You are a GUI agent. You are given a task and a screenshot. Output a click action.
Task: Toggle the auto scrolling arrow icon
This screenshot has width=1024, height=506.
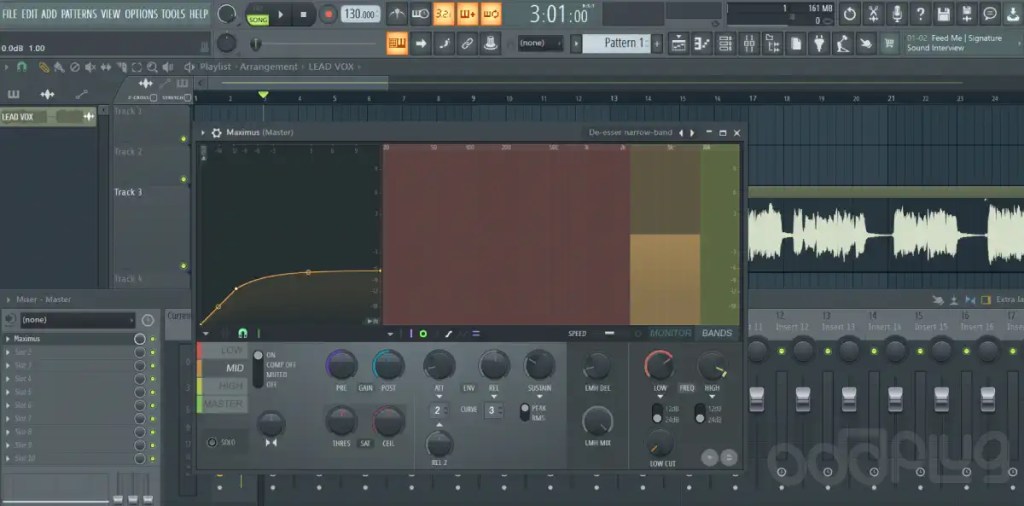click(421, 44)
